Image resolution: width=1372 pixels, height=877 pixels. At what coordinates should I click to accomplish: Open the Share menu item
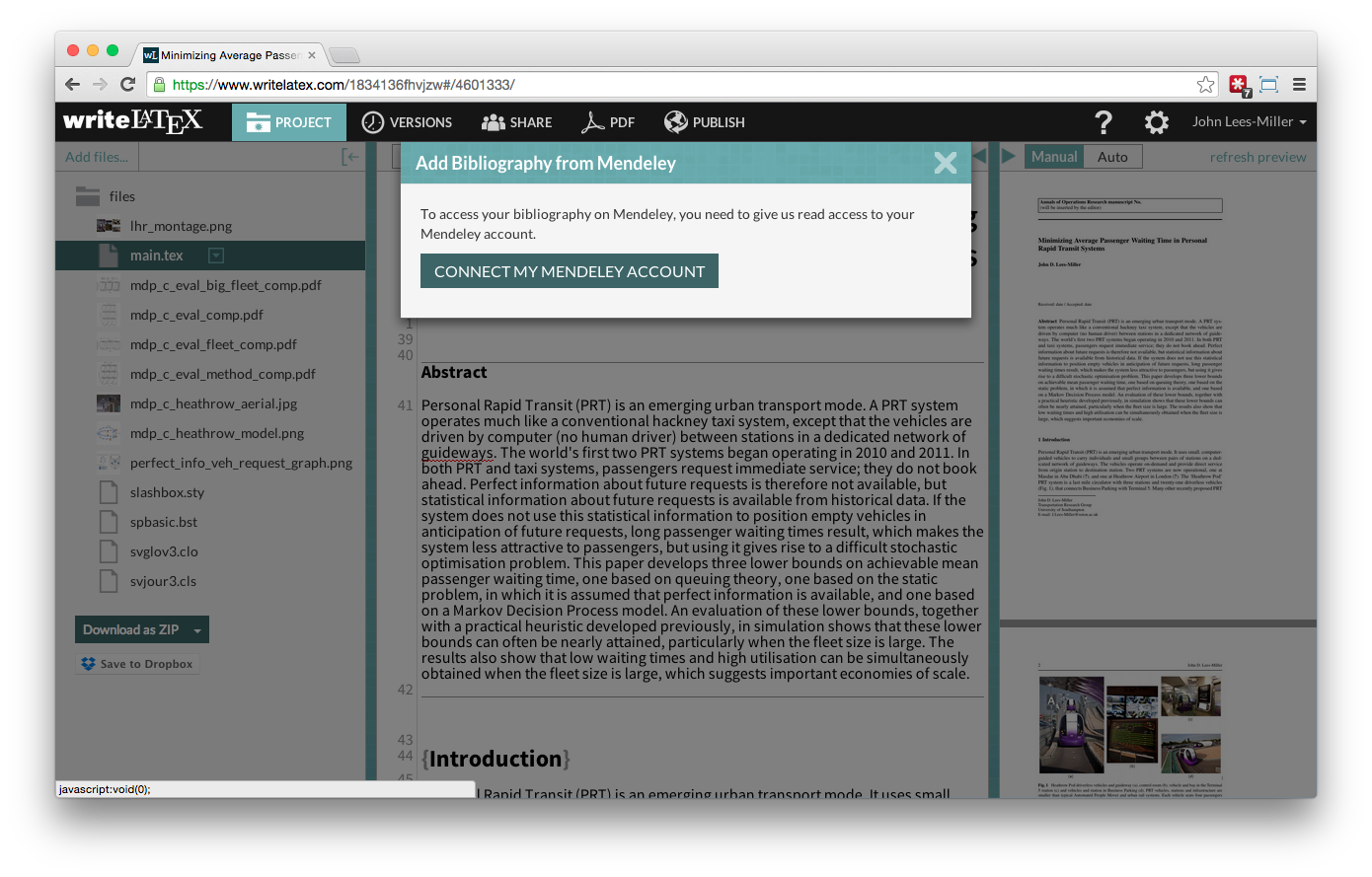pos(516,122)
